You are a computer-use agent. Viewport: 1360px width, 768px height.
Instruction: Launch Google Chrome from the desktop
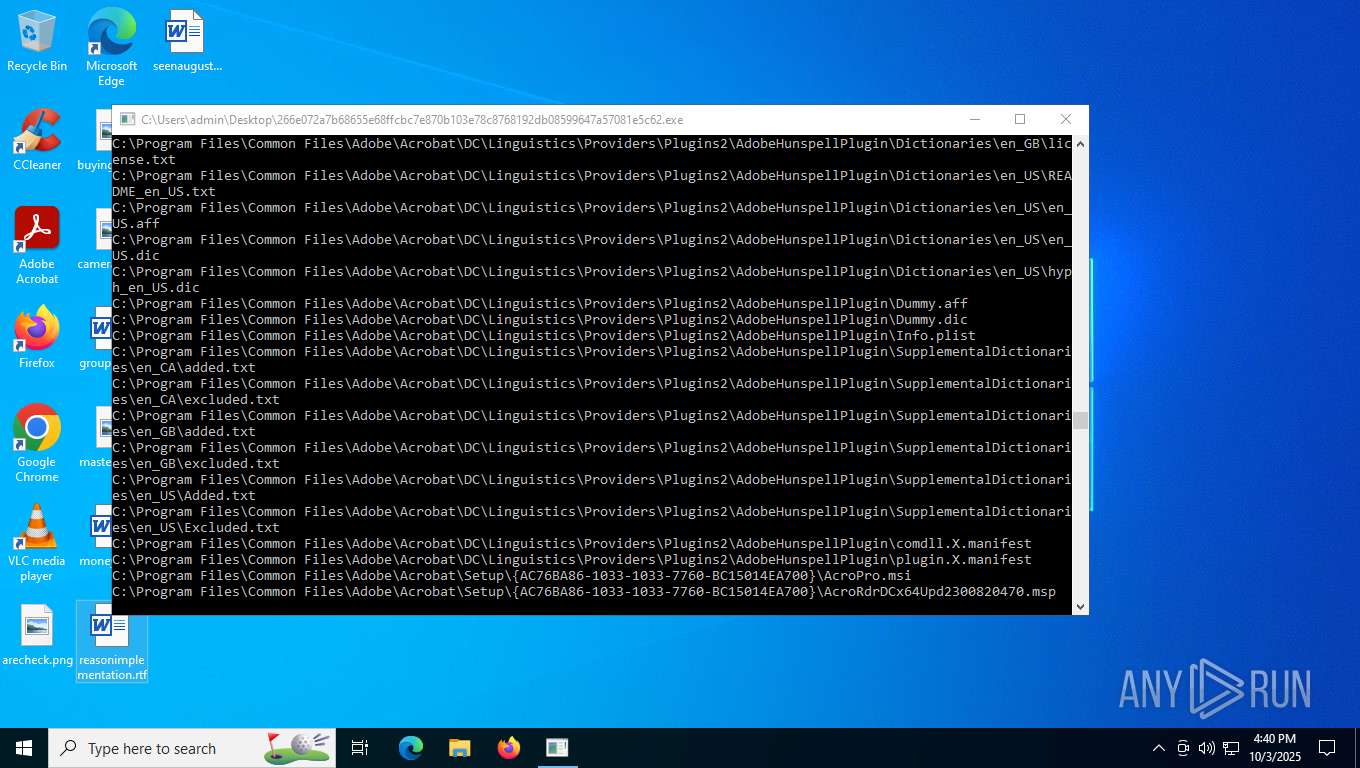click(x=37, y=444)
